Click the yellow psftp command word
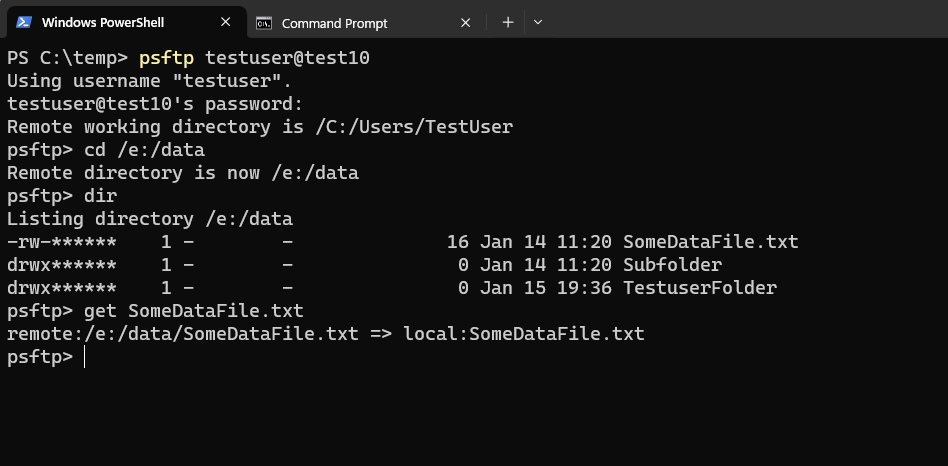 166,59
